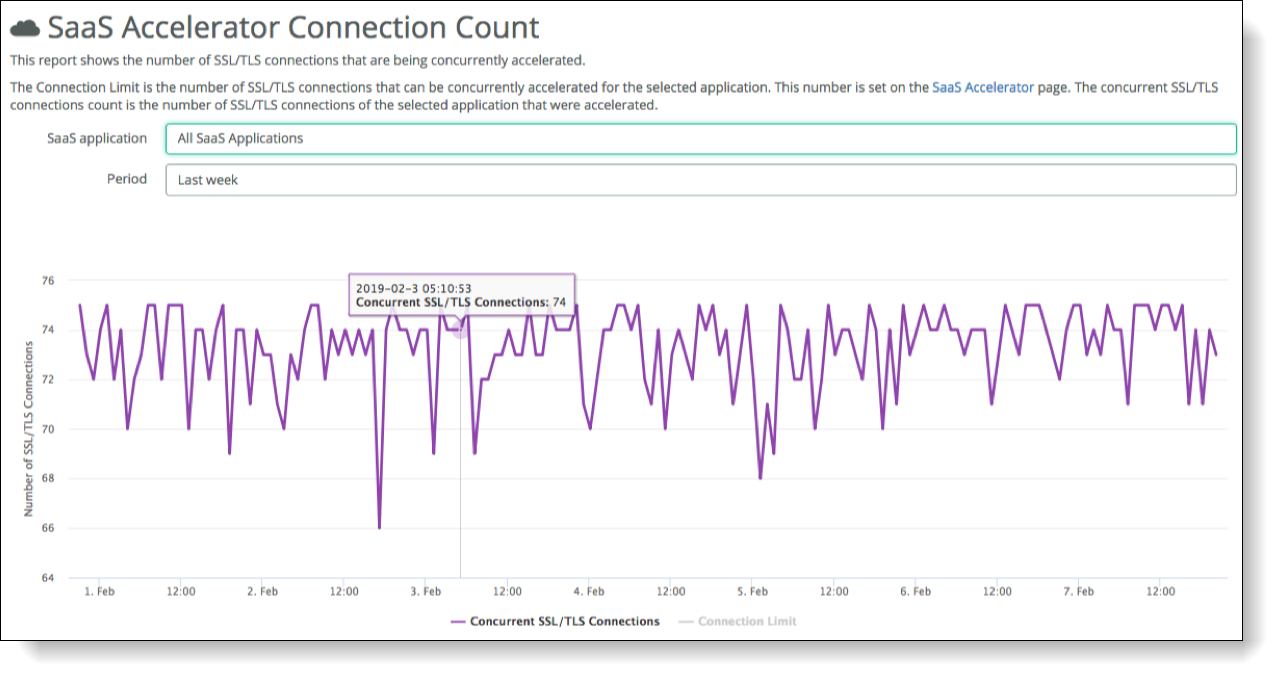
Task: Click the '1. Feb' x-axis label
Action: click(99, 592)
